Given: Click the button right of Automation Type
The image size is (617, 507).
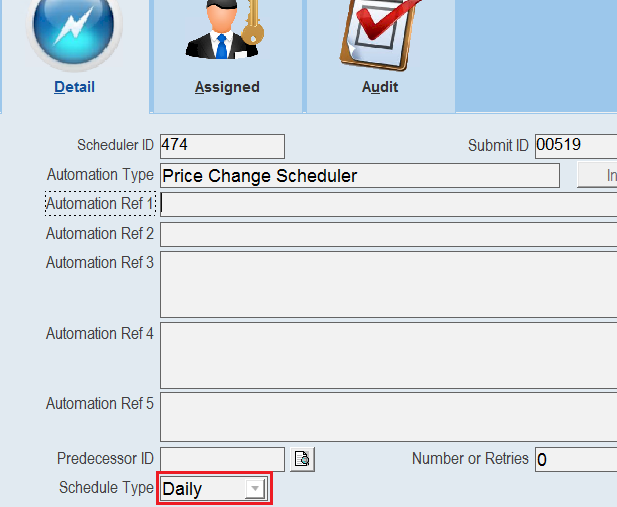Looking at the screenshot, I should tap(597, 175).
